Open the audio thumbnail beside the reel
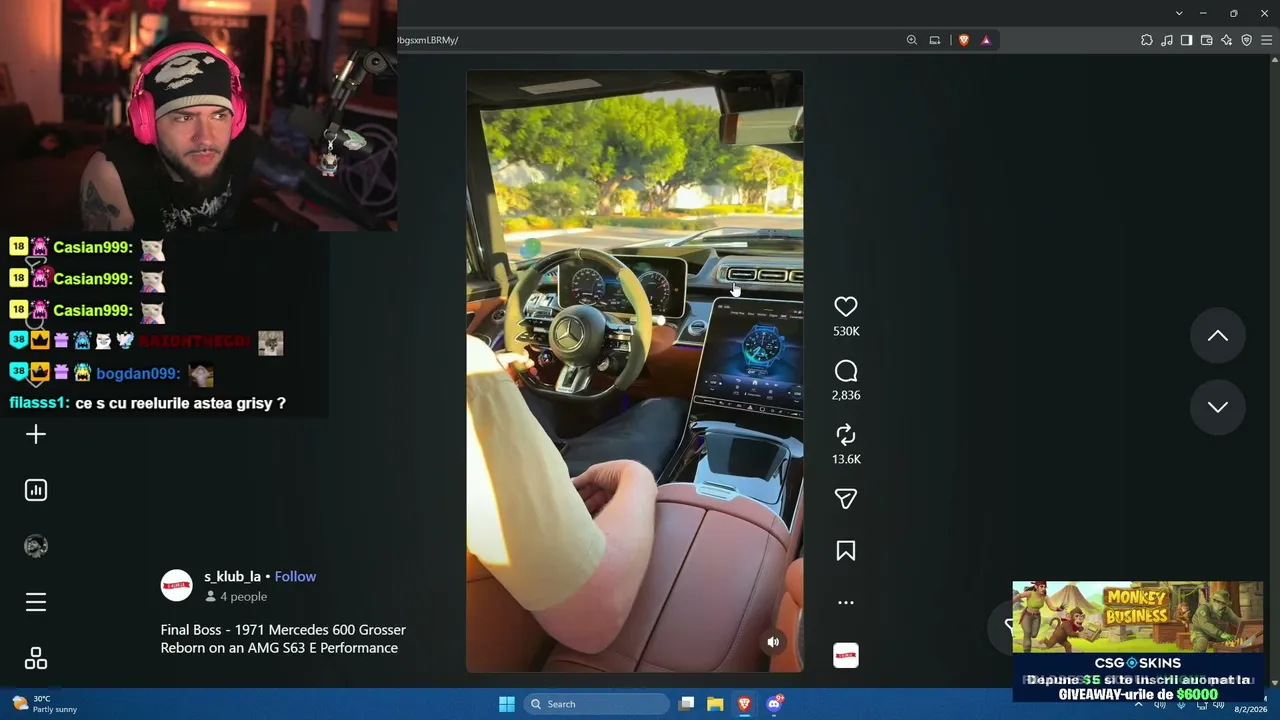The image size is (1280, 720). point(846,655)
